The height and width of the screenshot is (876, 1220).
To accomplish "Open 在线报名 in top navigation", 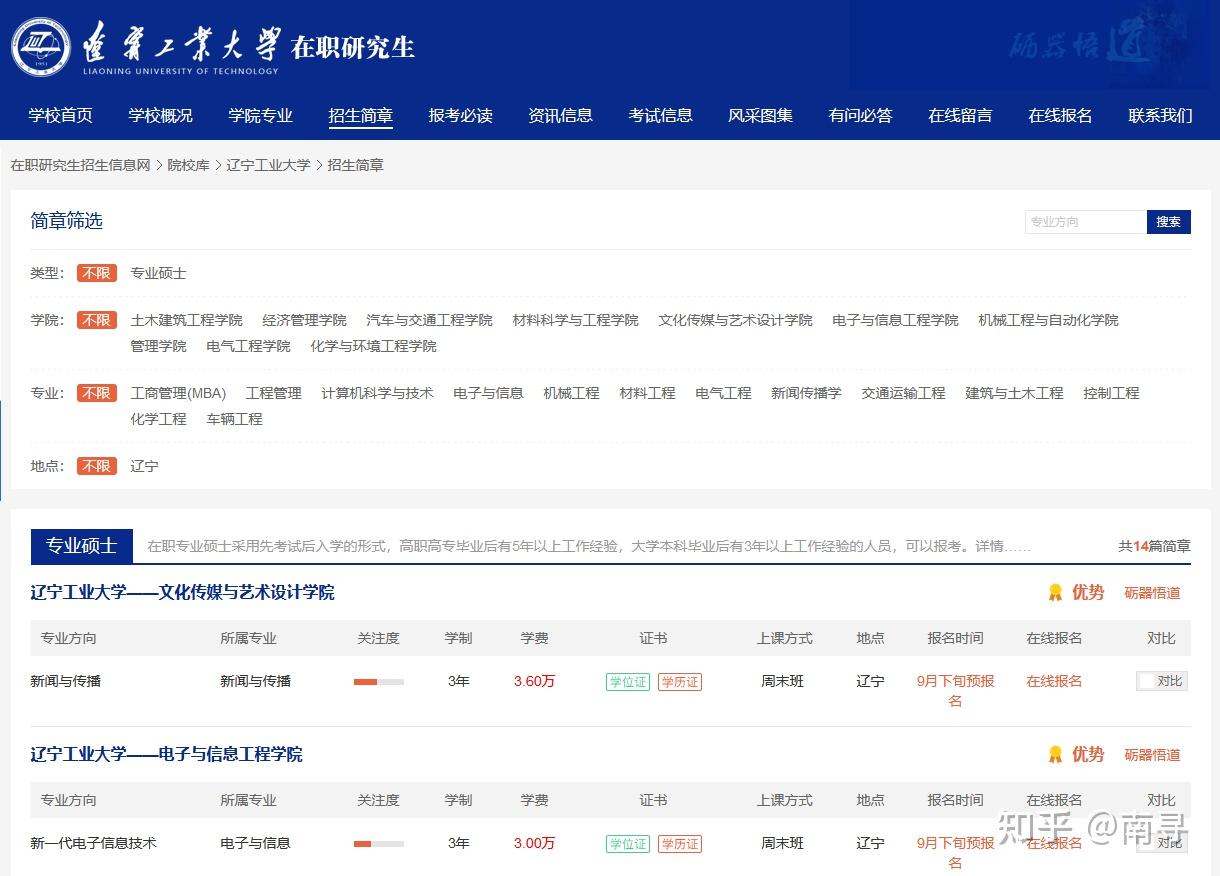I will [x=1061, y=115].
